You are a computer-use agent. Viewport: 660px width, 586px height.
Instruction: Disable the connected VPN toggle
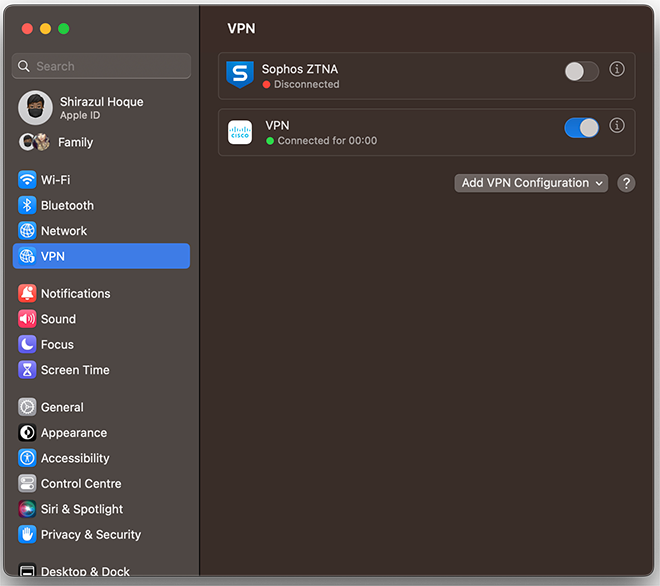(x=581, y=127)
